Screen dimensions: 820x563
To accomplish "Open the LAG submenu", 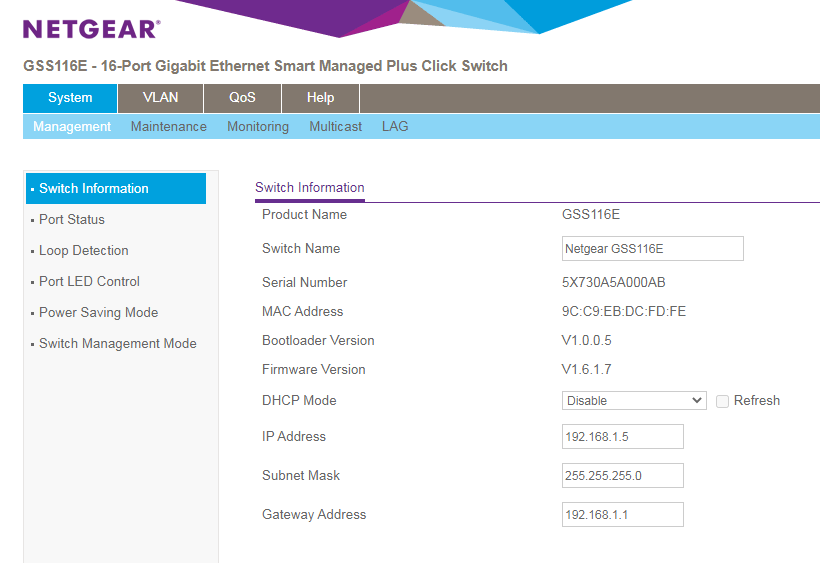I will pos(395,127).
